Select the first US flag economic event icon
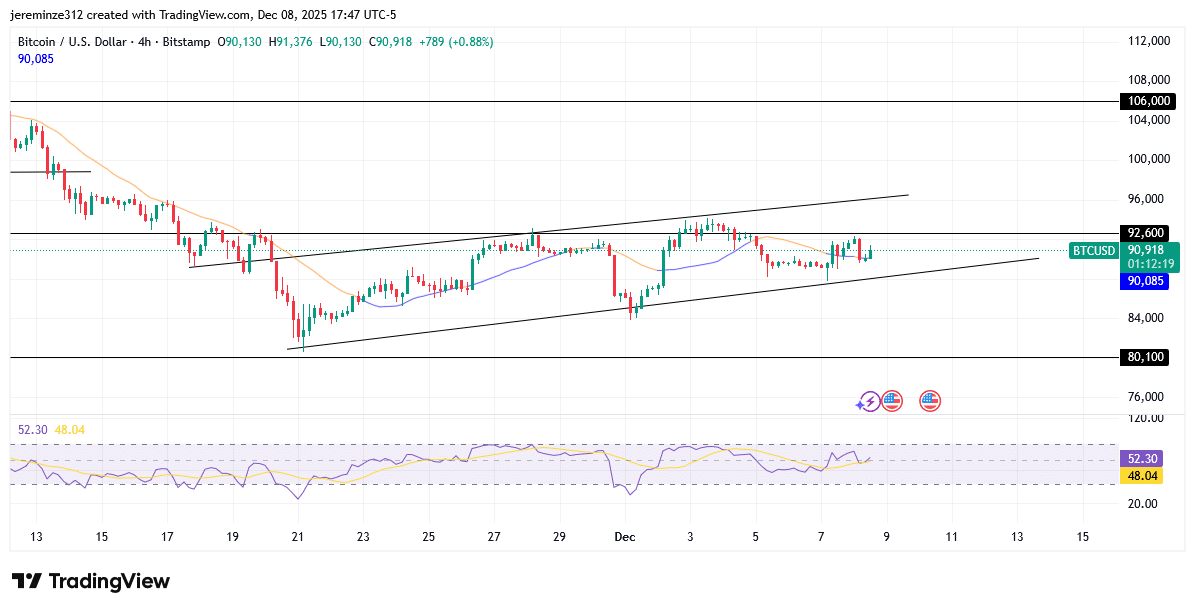1195x611 pixels. click(890, 401)
